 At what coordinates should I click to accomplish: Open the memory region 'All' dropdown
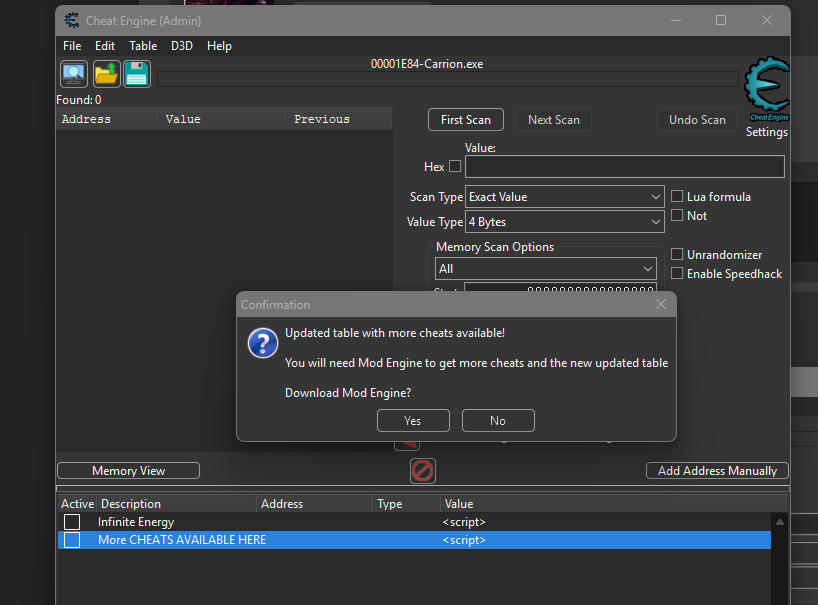[x=545, y=269]
